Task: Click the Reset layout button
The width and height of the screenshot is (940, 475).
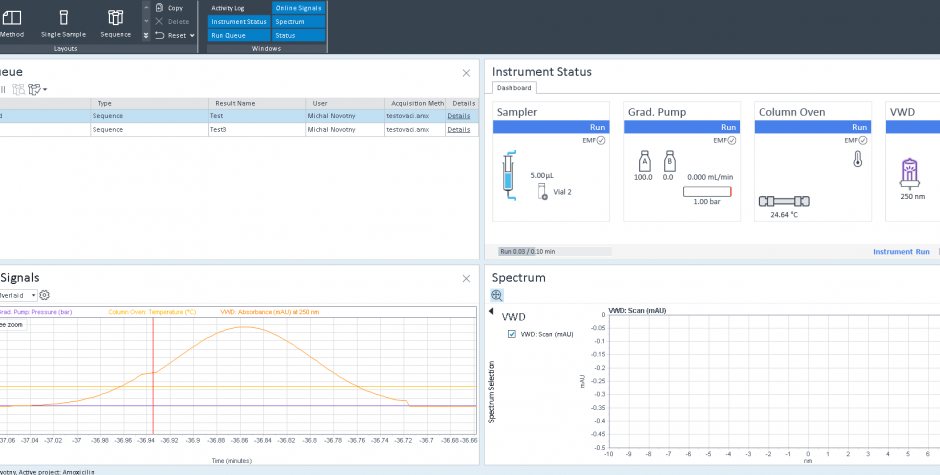Action: tap(171, 35)
